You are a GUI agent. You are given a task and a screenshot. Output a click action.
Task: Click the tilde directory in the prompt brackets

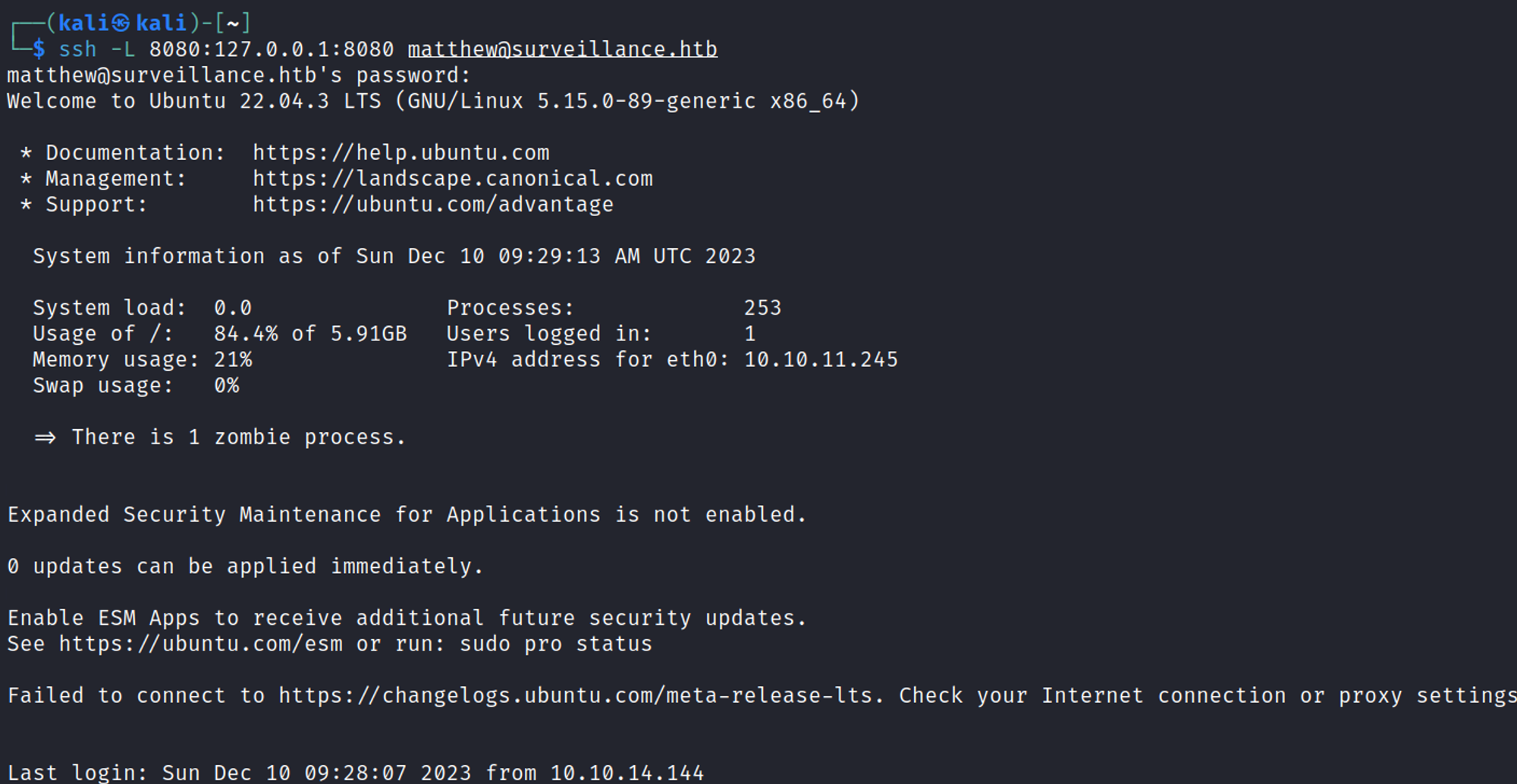click(x=233, y=24)
